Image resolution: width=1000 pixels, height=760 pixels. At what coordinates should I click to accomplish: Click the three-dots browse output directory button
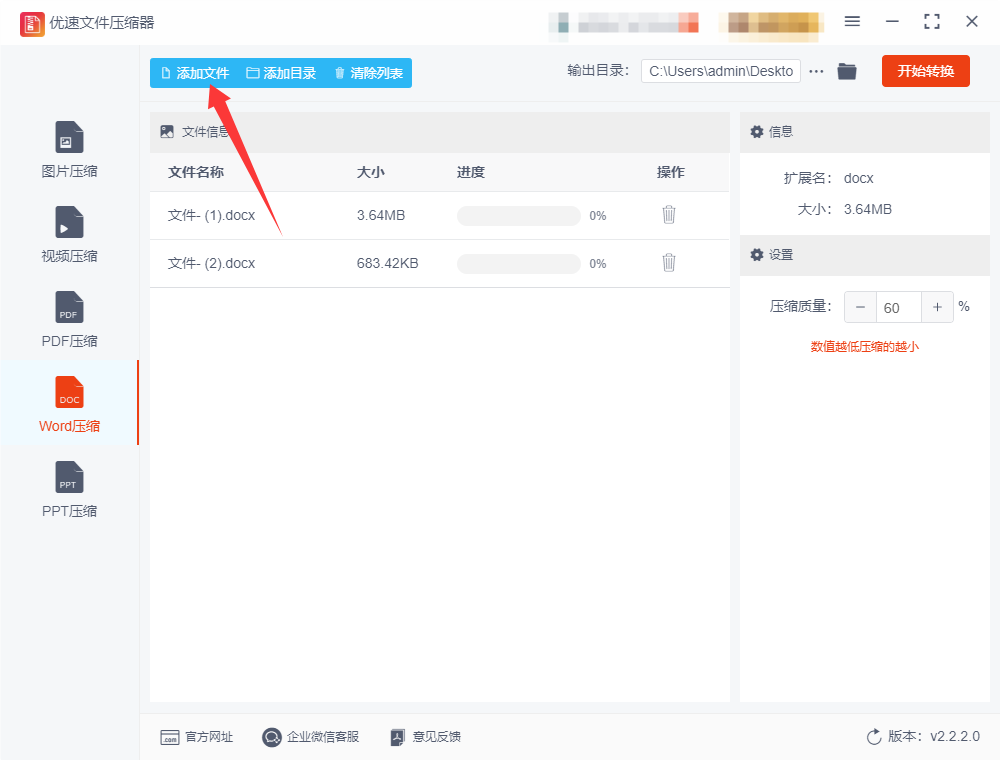coord(816,71)
